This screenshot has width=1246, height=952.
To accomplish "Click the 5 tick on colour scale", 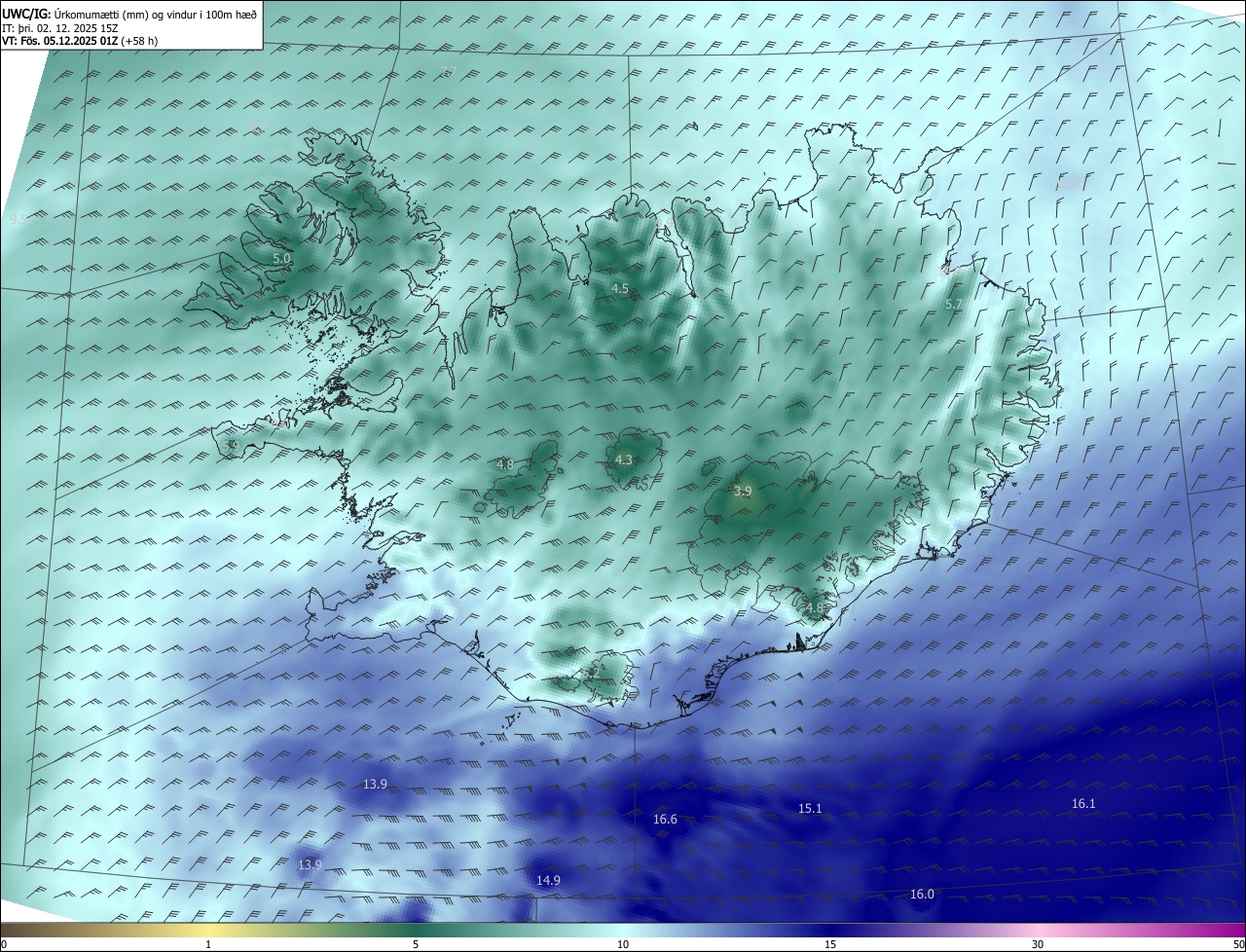I will pos(416,944).
